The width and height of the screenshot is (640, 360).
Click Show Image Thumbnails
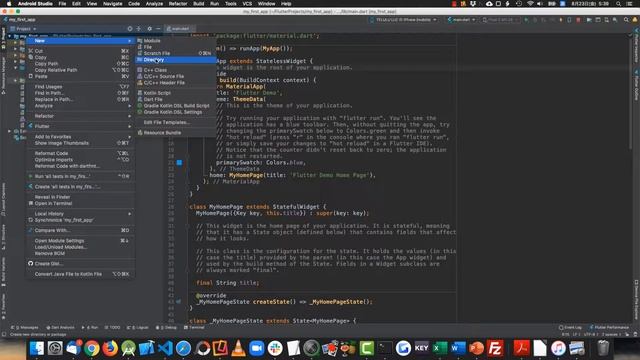point(80,143)
